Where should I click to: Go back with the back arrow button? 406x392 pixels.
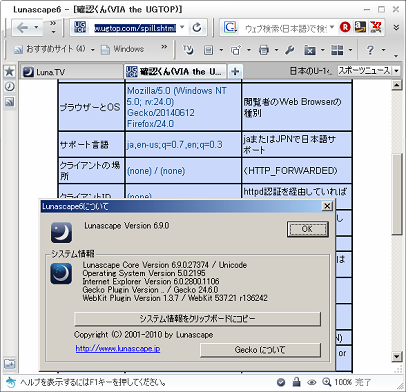tap(22, 27)
